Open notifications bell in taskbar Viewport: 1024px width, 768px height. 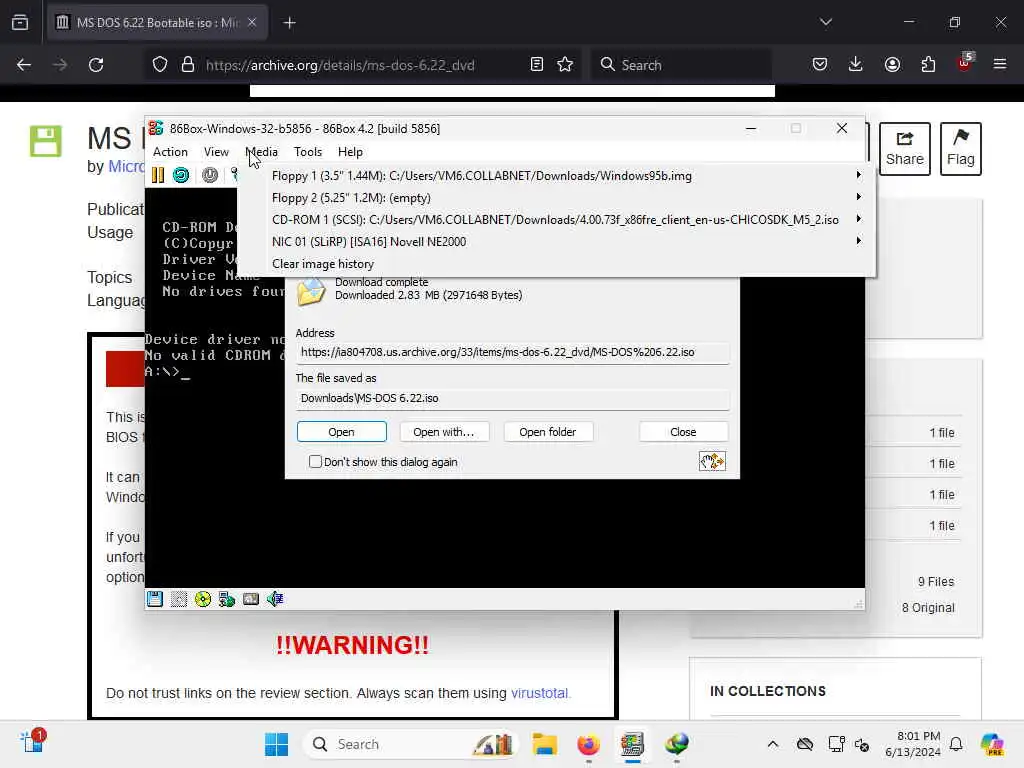(x=956, y=744)
